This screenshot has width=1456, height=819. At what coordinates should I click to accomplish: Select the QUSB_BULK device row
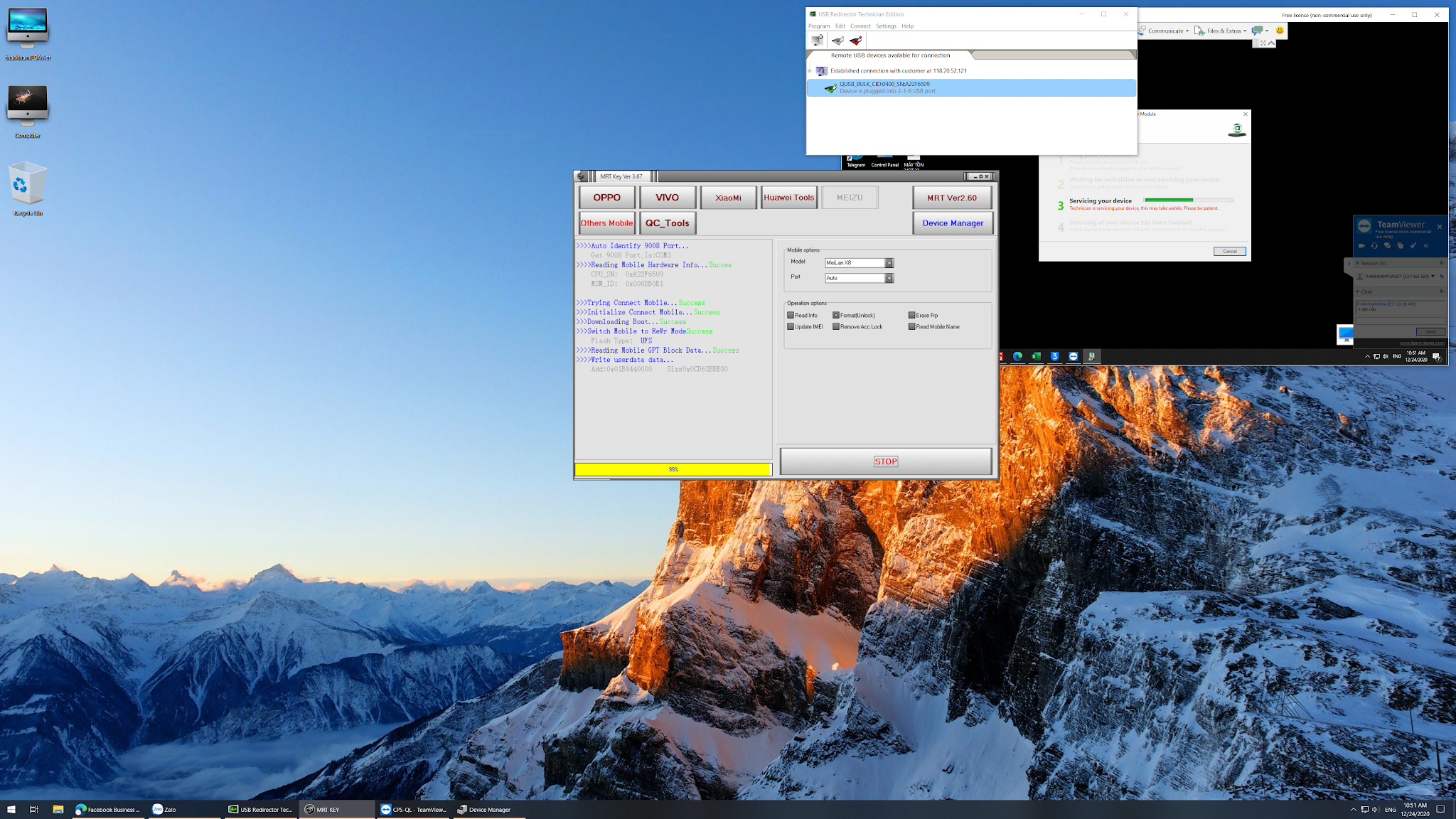(971, 87)
